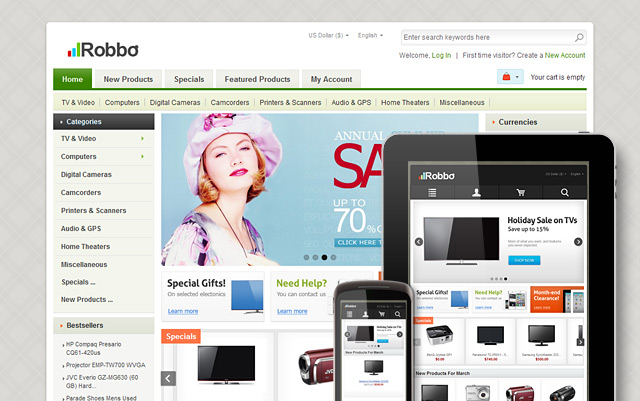Open the tablet's US Dollar dropdown
The width and height of the screenshot is (640, 401).
point(556,174)
